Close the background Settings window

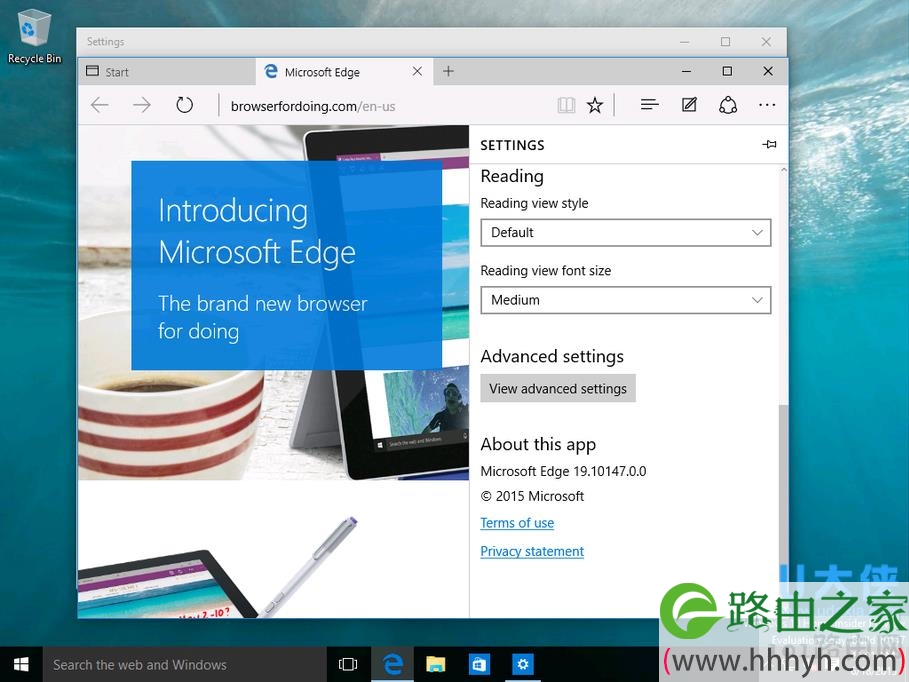coord(766,42)
